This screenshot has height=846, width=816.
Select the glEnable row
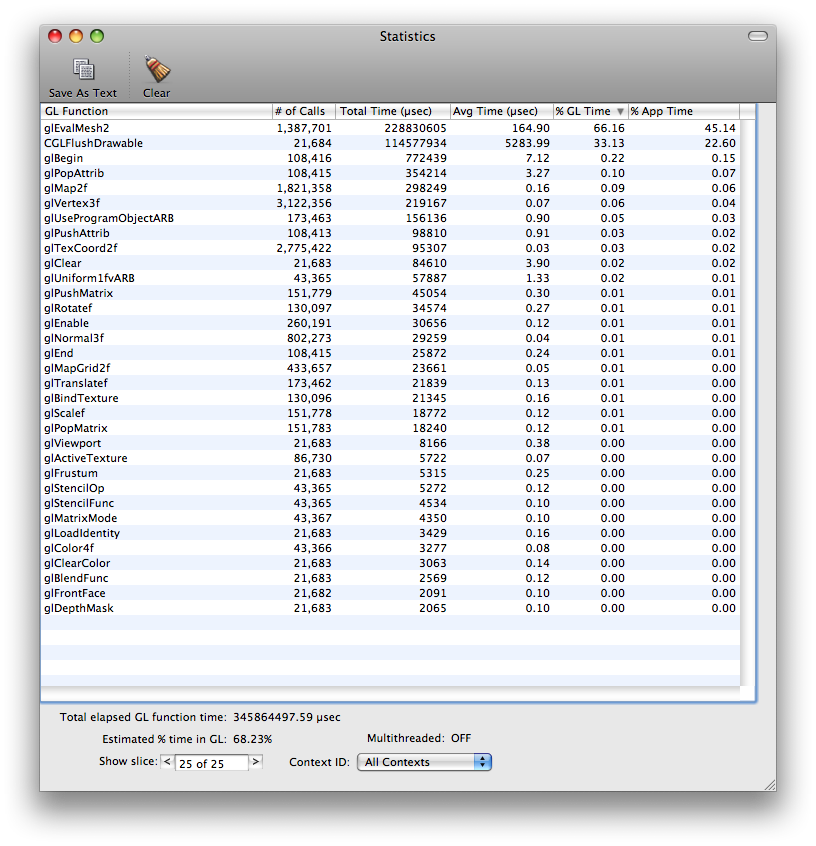click(x=390, y=323)
